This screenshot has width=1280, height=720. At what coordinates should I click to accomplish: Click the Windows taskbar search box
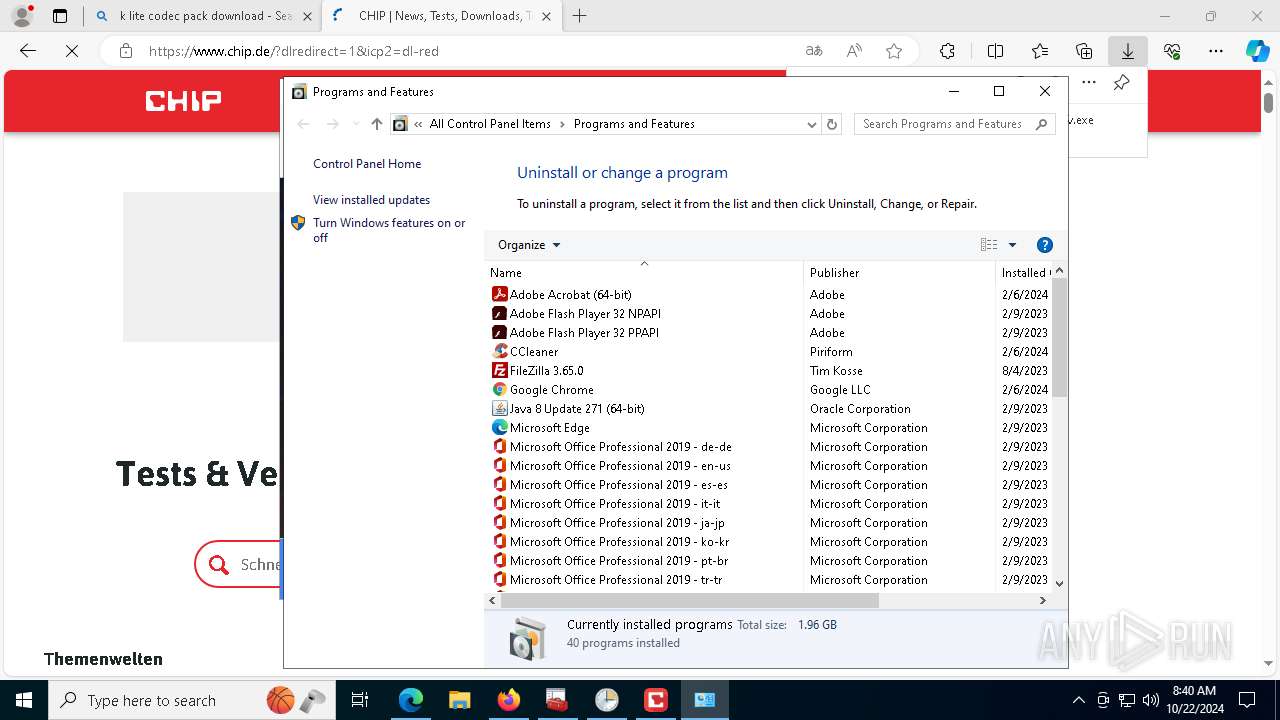pyautogui.click(x=191, y=700)
